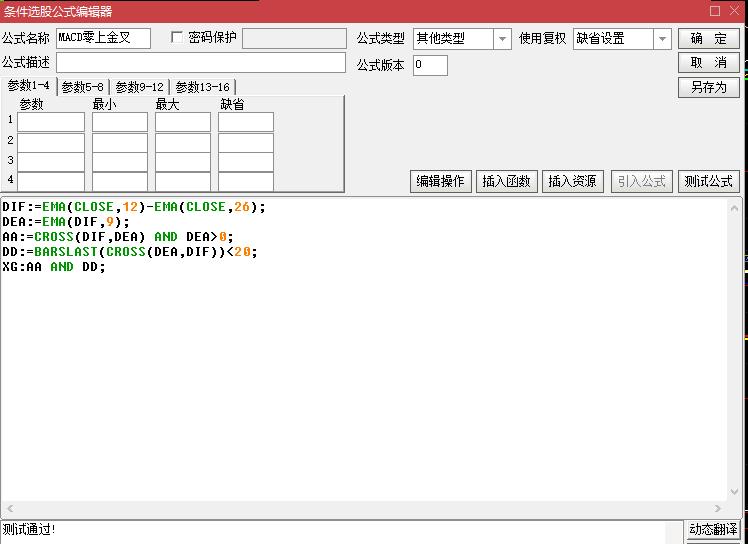Switch to 参数5-8 tab
This screenshot has height=544, width=748.
82,87
